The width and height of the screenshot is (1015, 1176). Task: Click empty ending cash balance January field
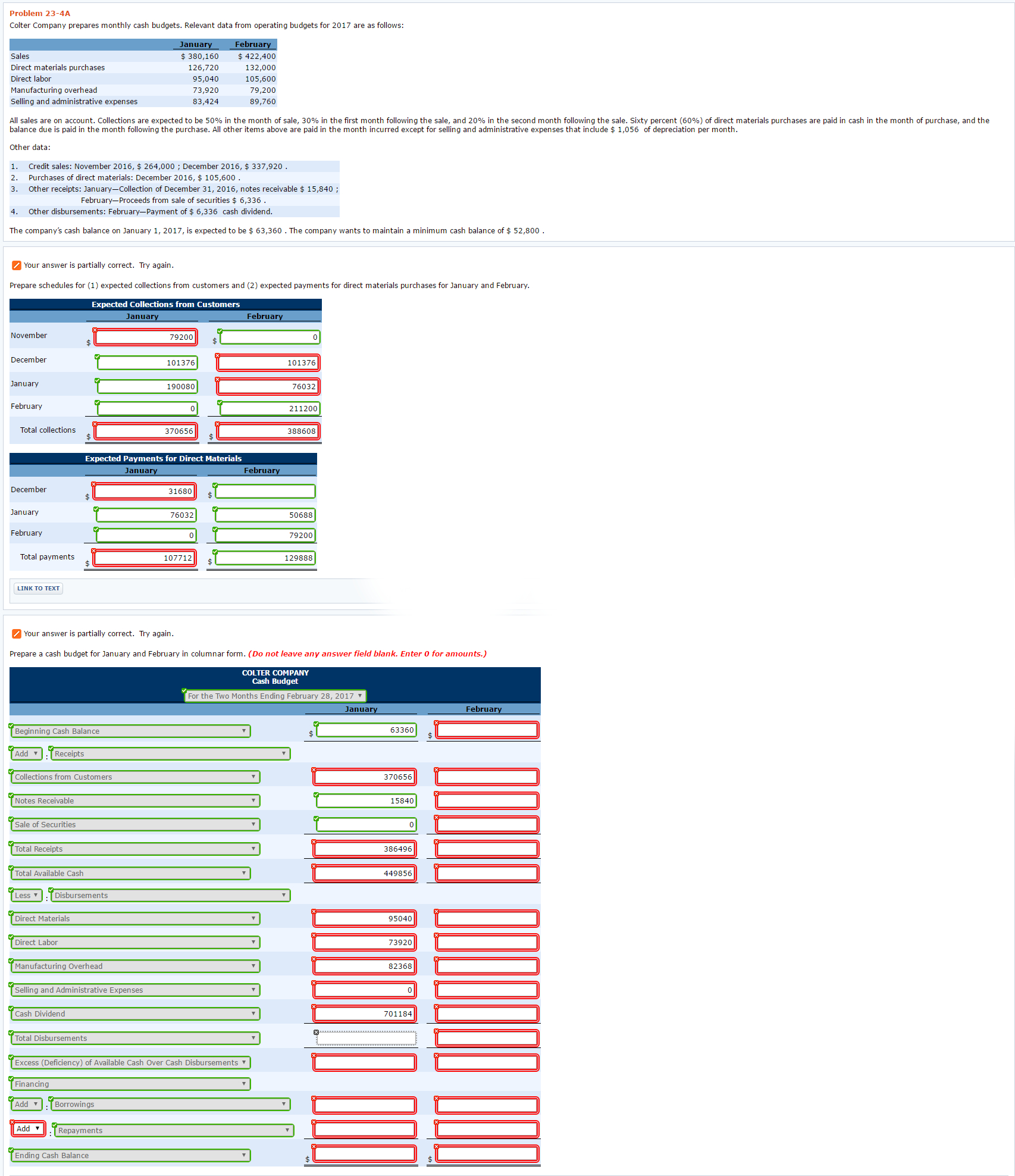365,1153
